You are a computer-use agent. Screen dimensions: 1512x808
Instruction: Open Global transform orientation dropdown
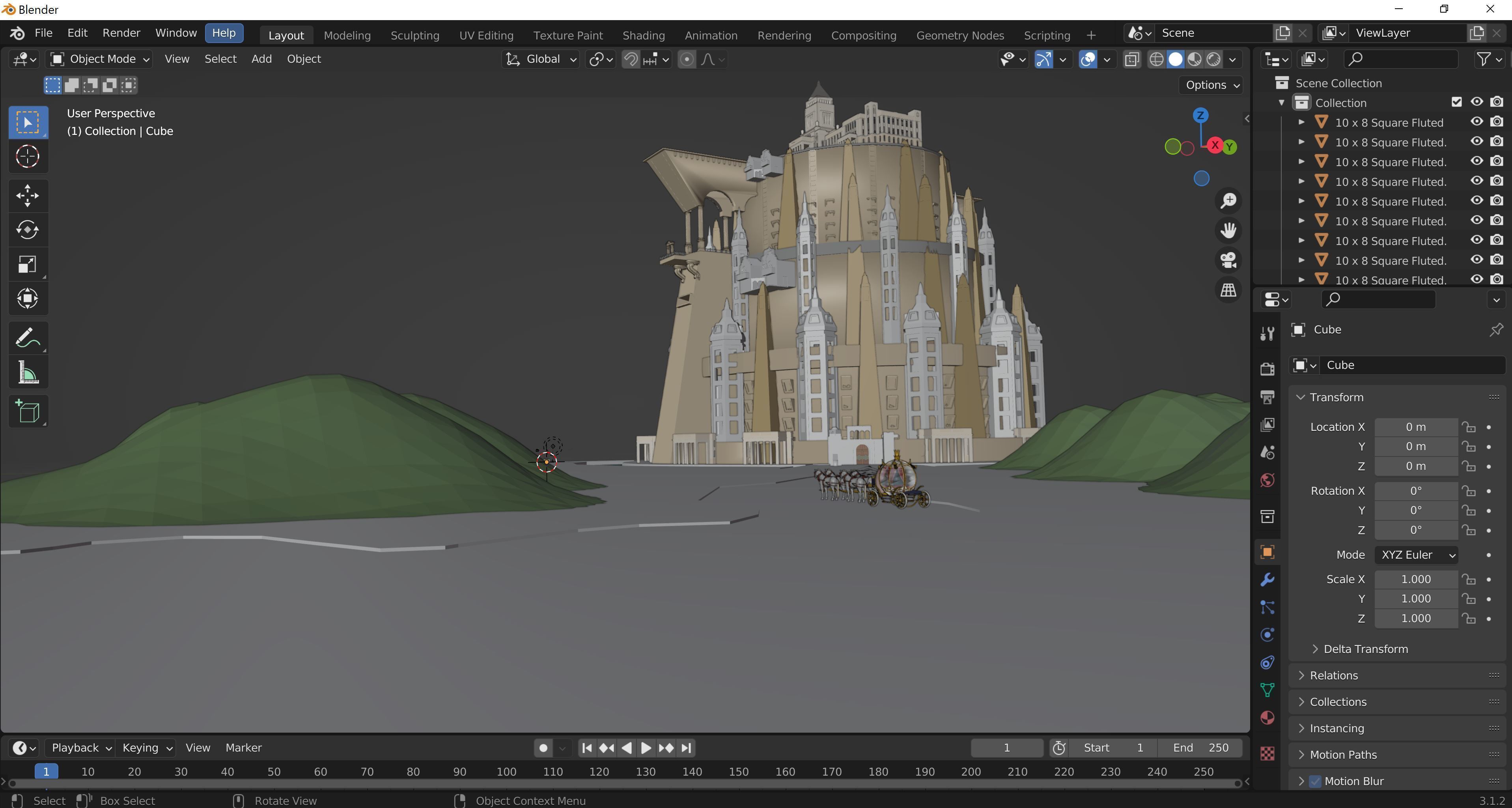pyautogui.click(x=541, y=59)
